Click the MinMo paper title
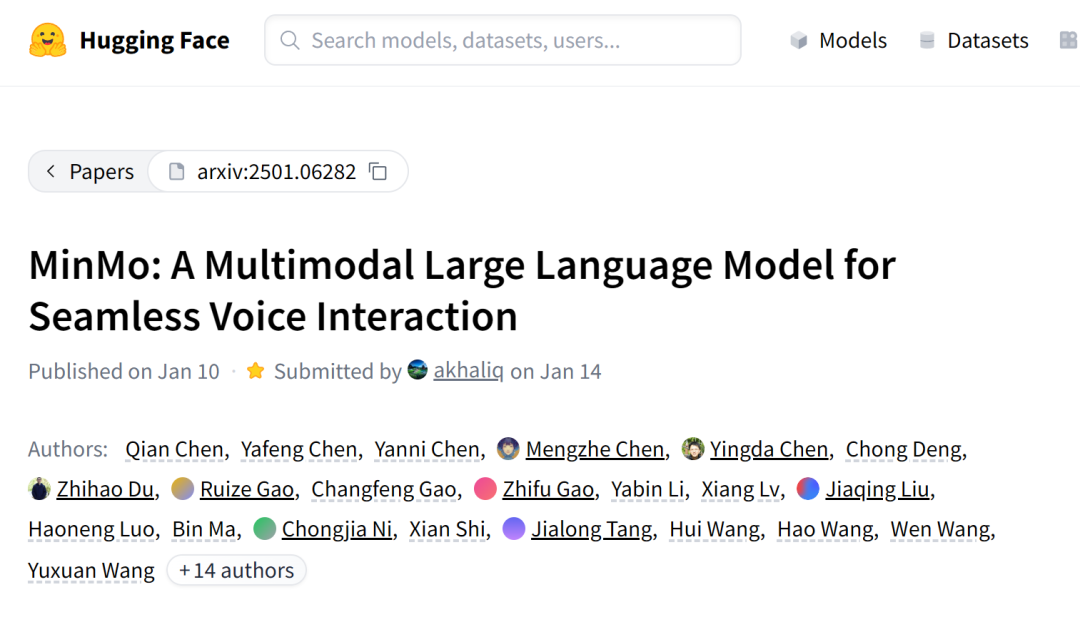1080x622 pixels. (x=461, y=290)
